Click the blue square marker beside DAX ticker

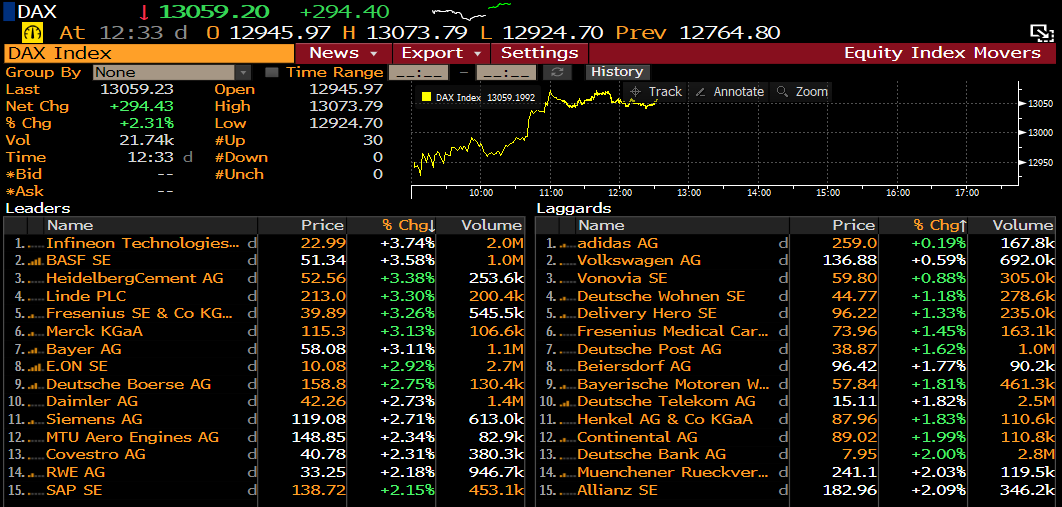[x=9, y=11]
